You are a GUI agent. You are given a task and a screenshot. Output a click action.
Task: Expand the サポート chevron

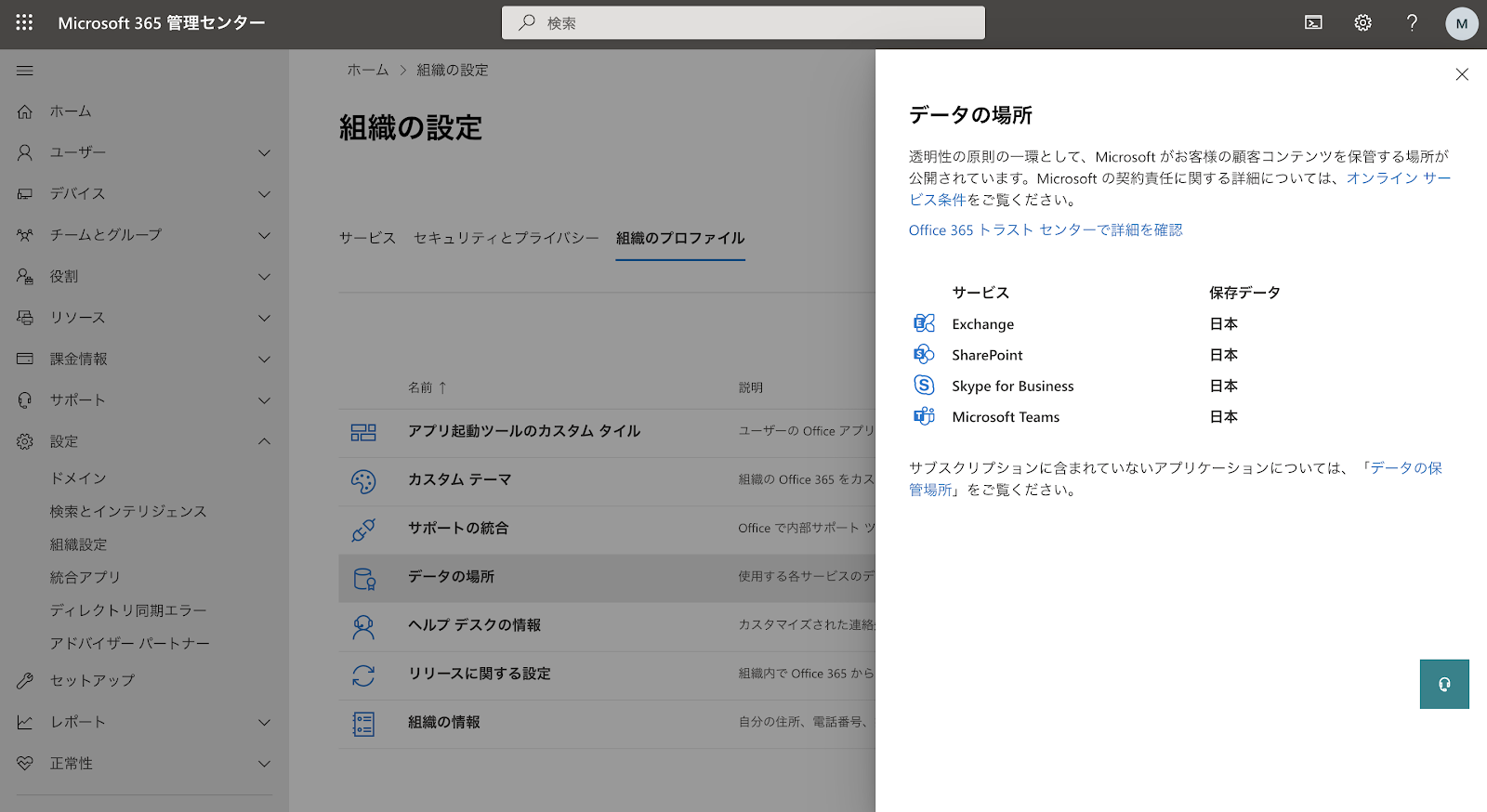(x=265, y=400)
